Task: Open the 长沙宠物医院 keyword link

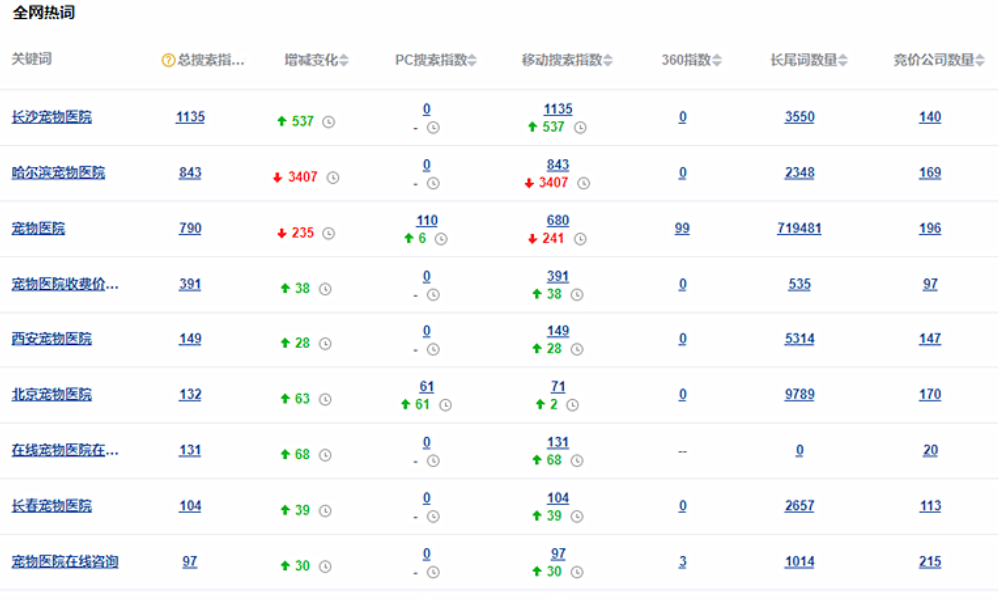Action: coord(52,117)
